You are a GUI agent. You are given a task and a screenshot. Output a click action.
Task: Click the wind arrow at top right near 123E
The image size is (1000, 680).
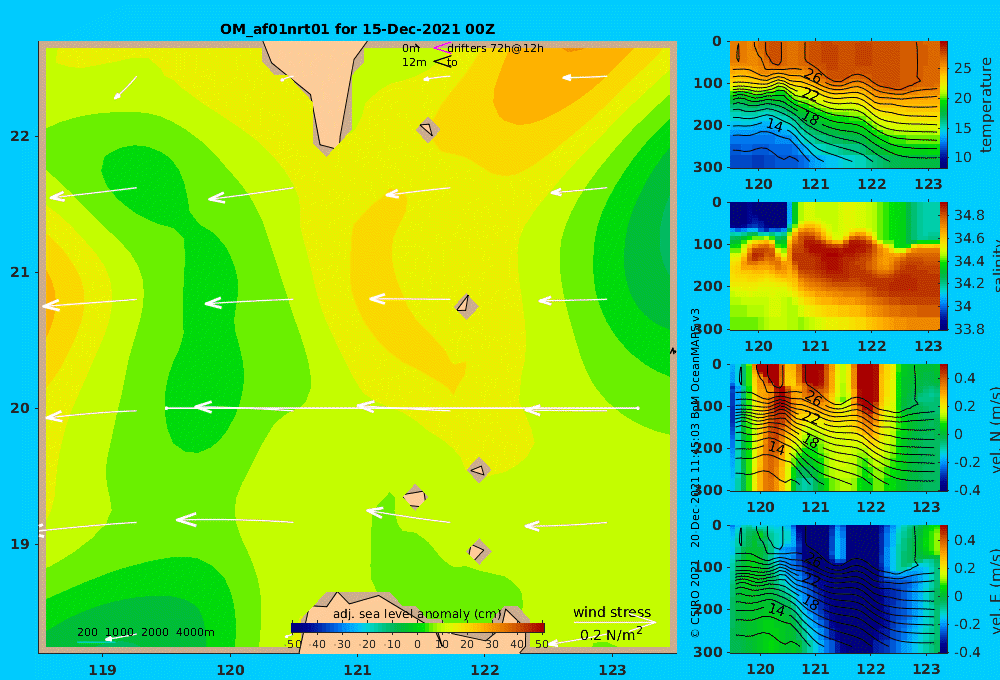[584, 77]
